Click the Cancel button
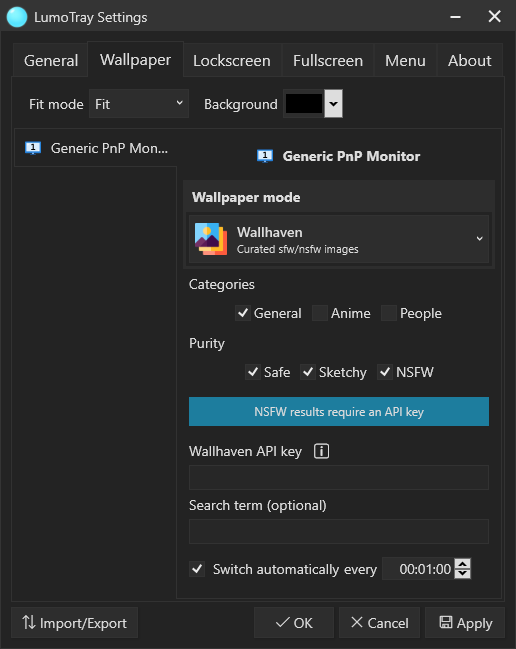The image size is (516, 649). tap(379, 623)
